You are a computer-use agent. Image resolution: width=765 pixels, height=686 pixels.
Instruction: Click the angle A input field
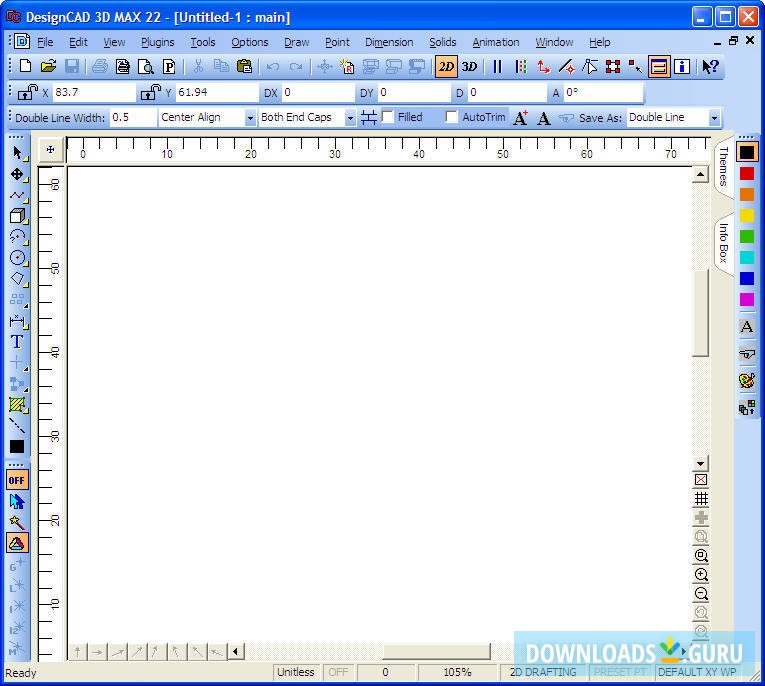coord(604,92)
